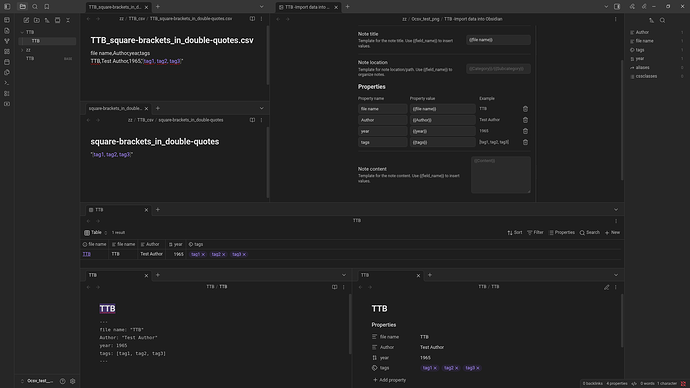Click the edit pencil icon in TTB properties pane
The image size is (690, 388).
pyautogui.click(x=606, y=287)
